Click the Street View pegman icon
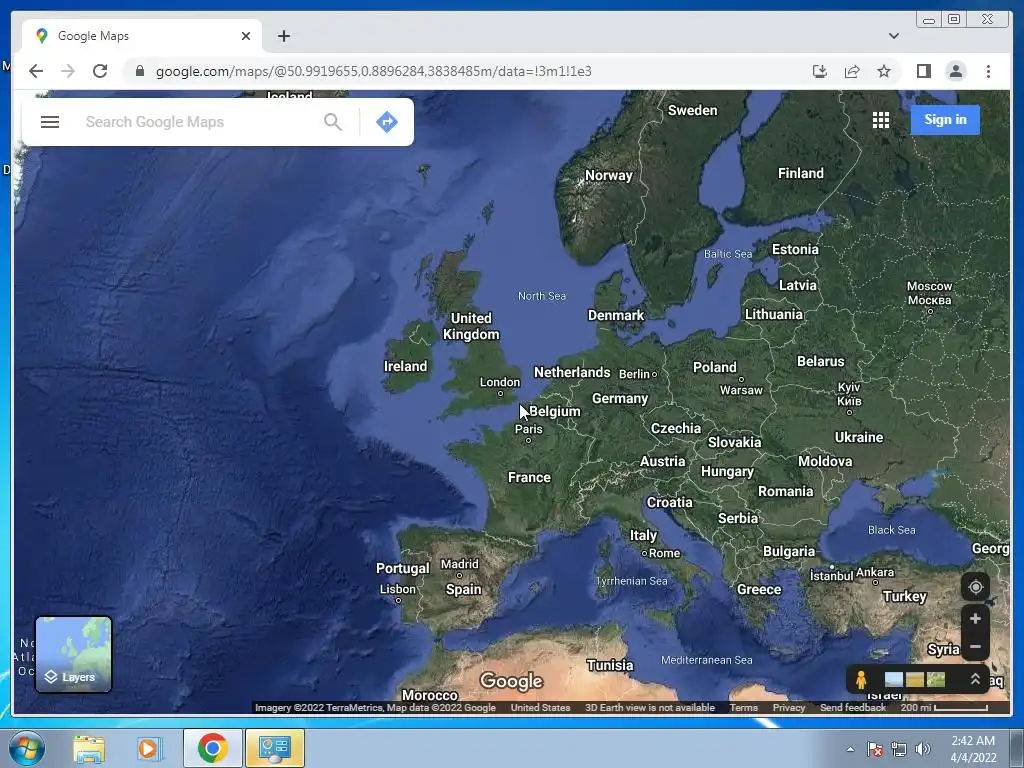 point(861,680)
